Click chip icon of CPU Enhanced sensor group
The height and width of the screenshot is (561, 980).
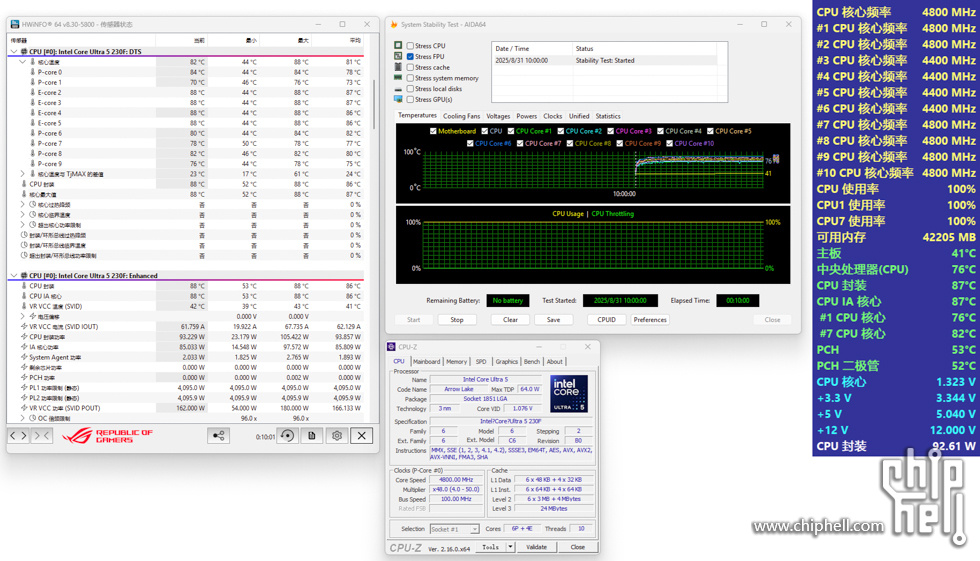coord(24,276)
